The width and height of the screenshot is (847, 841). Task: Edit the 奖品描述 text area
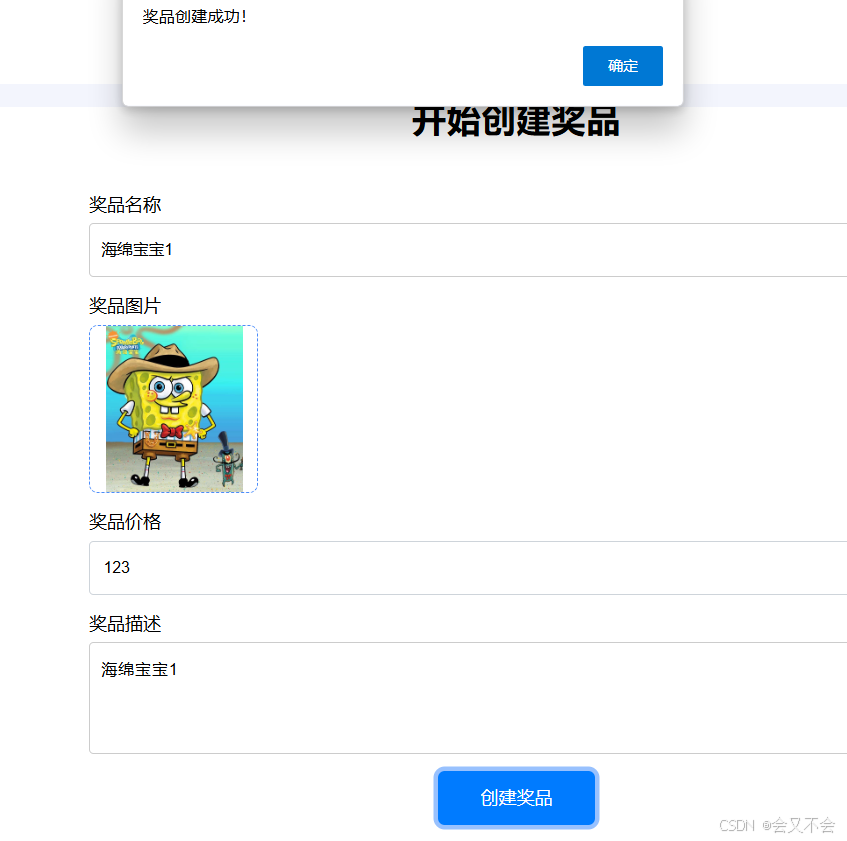point(468,697)
